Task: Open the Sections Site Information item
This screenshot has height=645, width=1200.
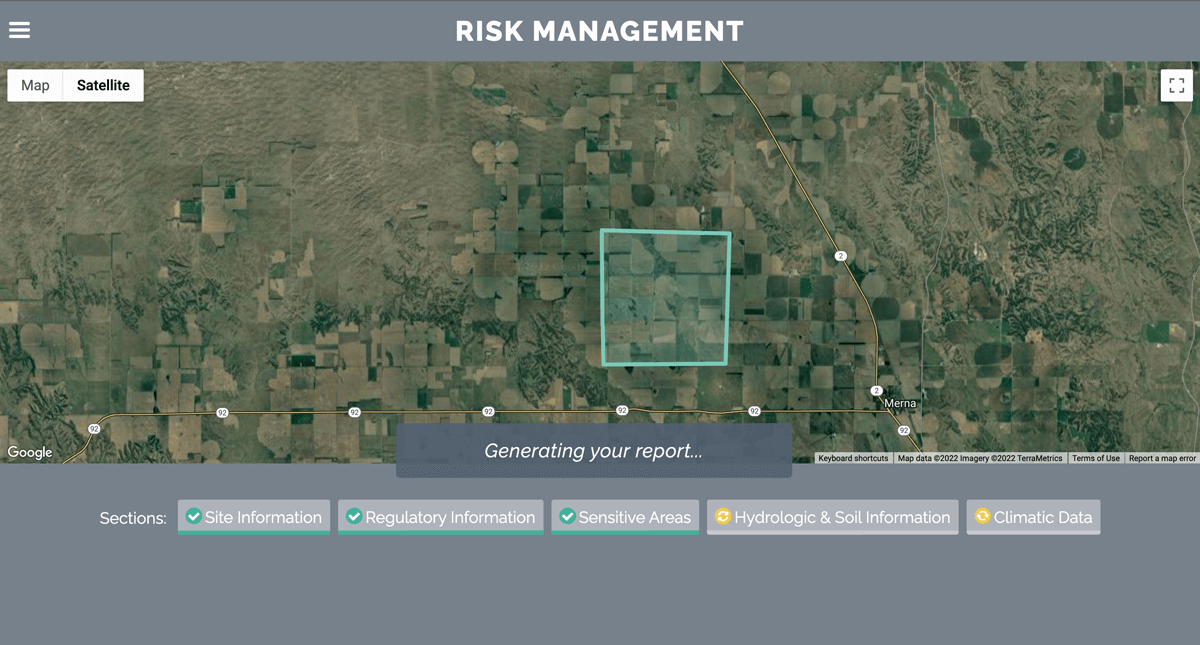Action: (x=254, y=517)
